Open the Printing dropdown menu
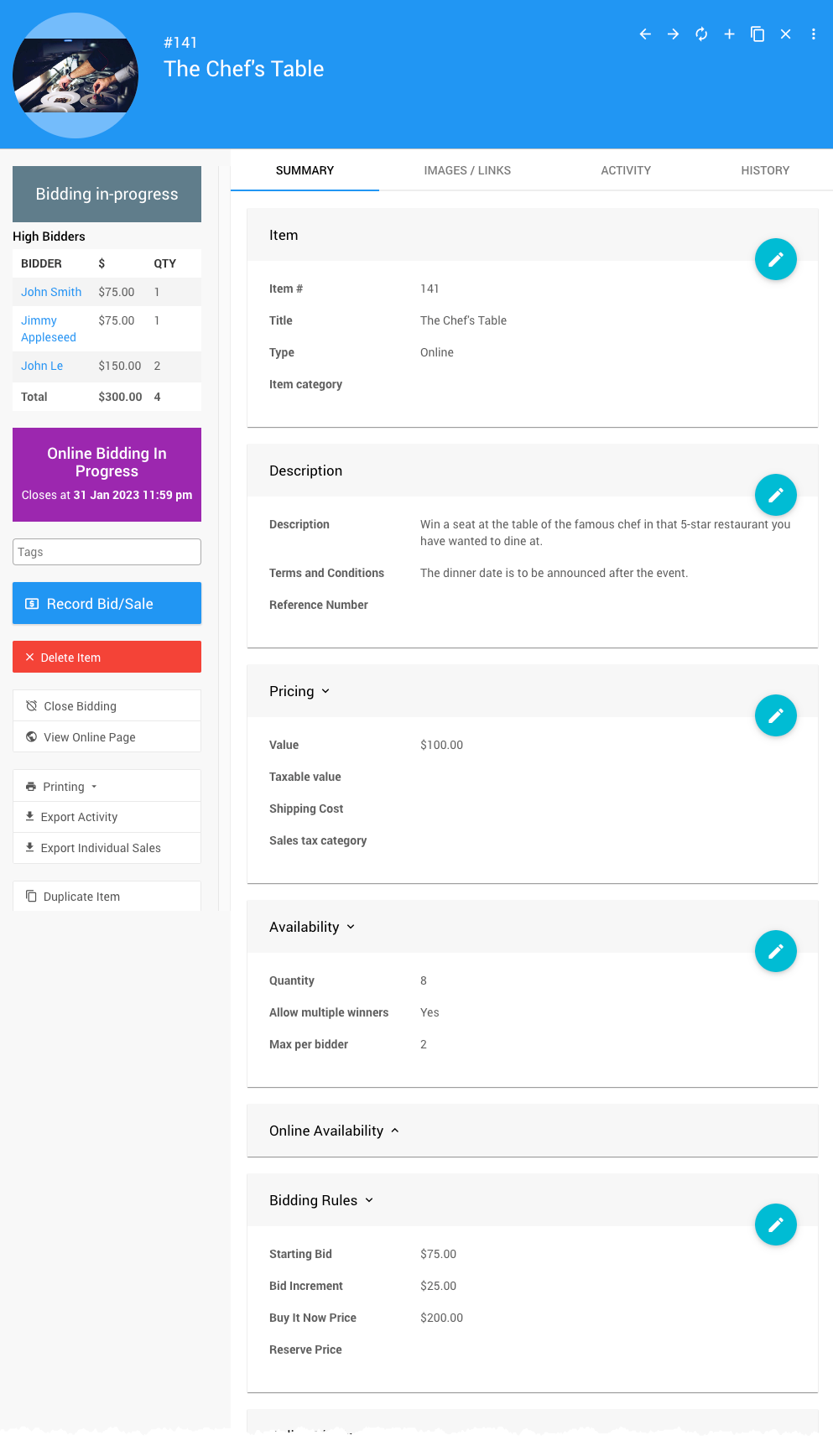Screen dimensions: 833x1456 pyautogui.click(x=63, y=787)
